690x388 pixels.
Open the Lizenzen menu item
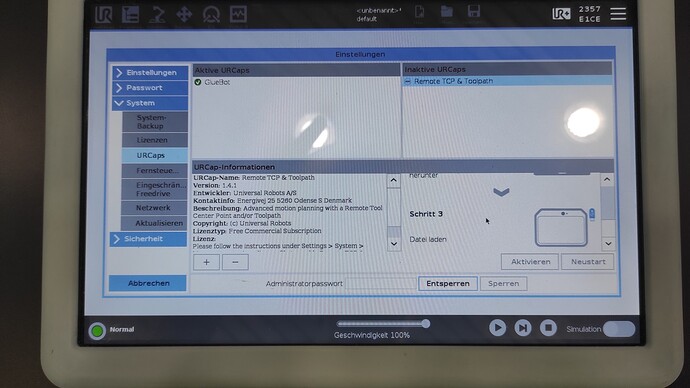[155, 140]
